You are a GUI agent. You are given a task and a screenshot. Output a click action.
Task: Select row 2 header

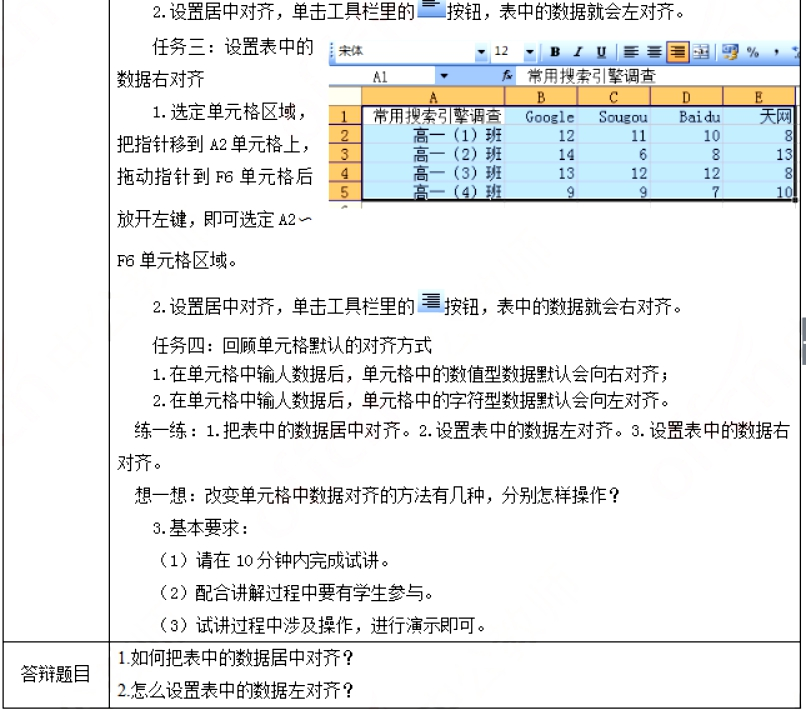[x=345, y=135]
